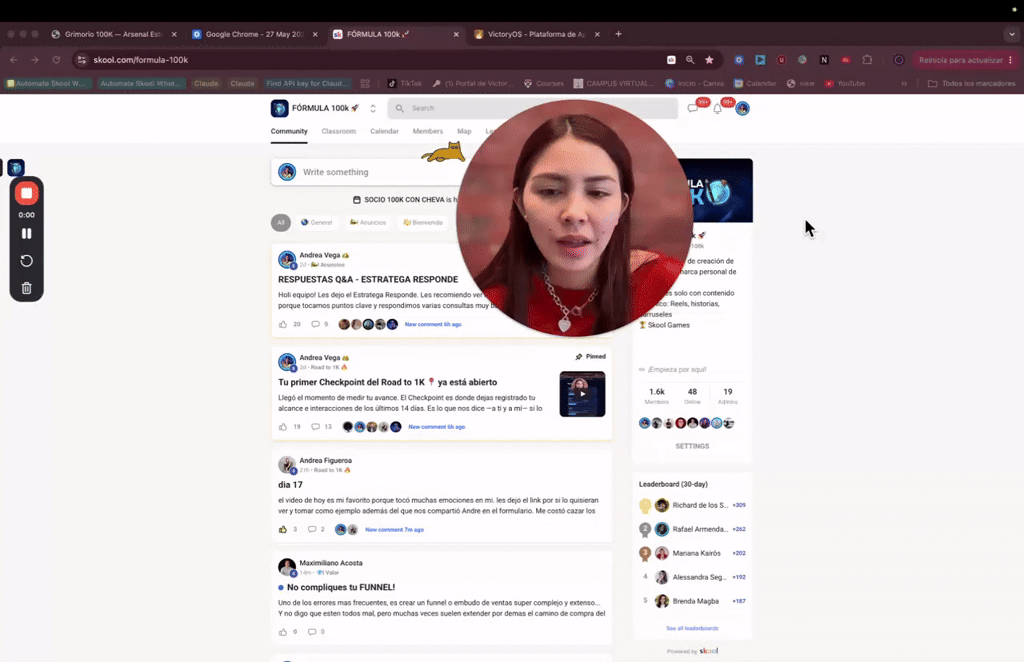Play the Checkpoint post video thumbnail
1024x662 pixels.
click(x=583, y=394)
